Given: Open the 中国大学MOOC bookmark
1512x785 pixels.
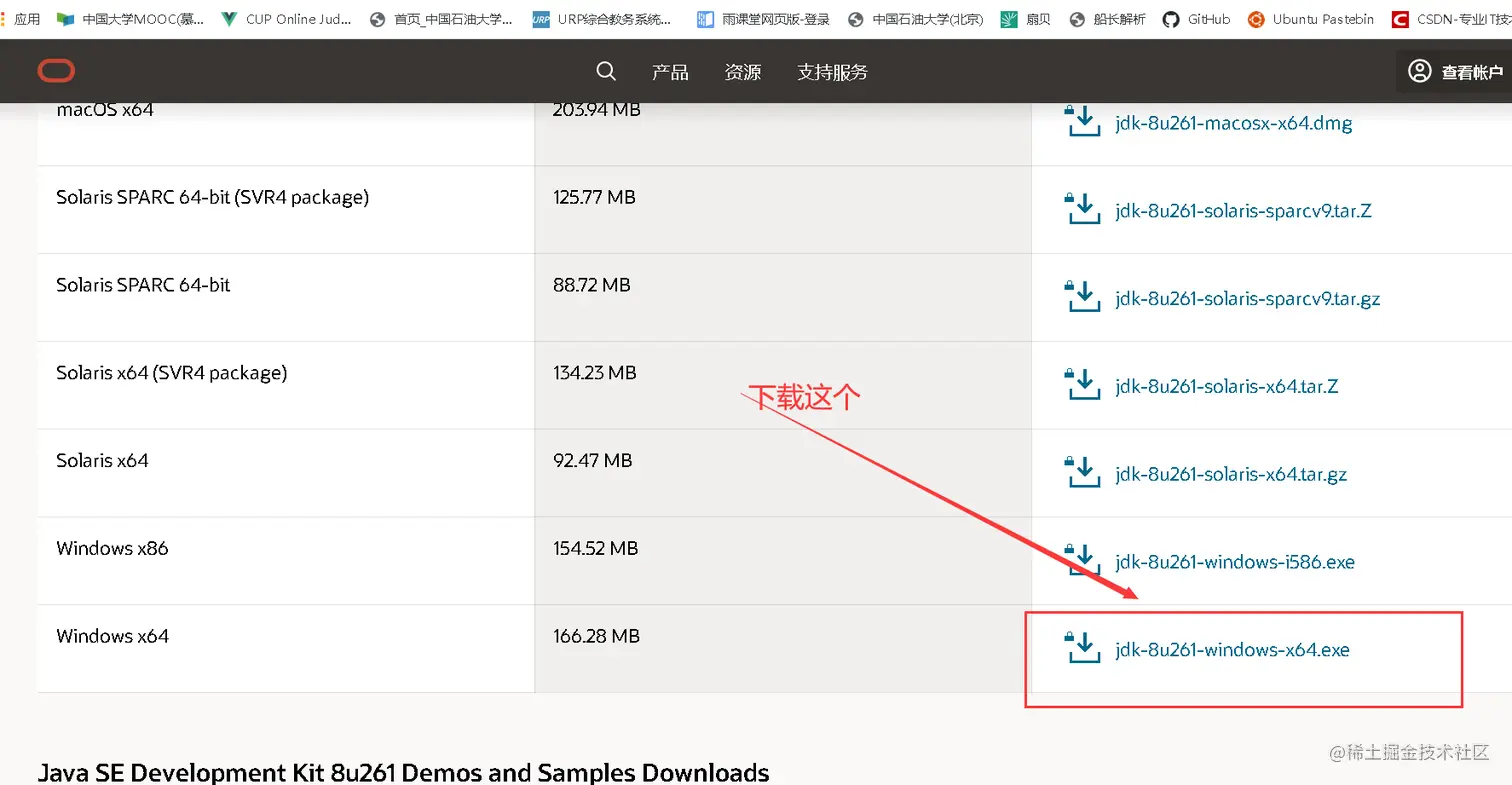Looking at the screenshot, I should (x=130, y=19).
